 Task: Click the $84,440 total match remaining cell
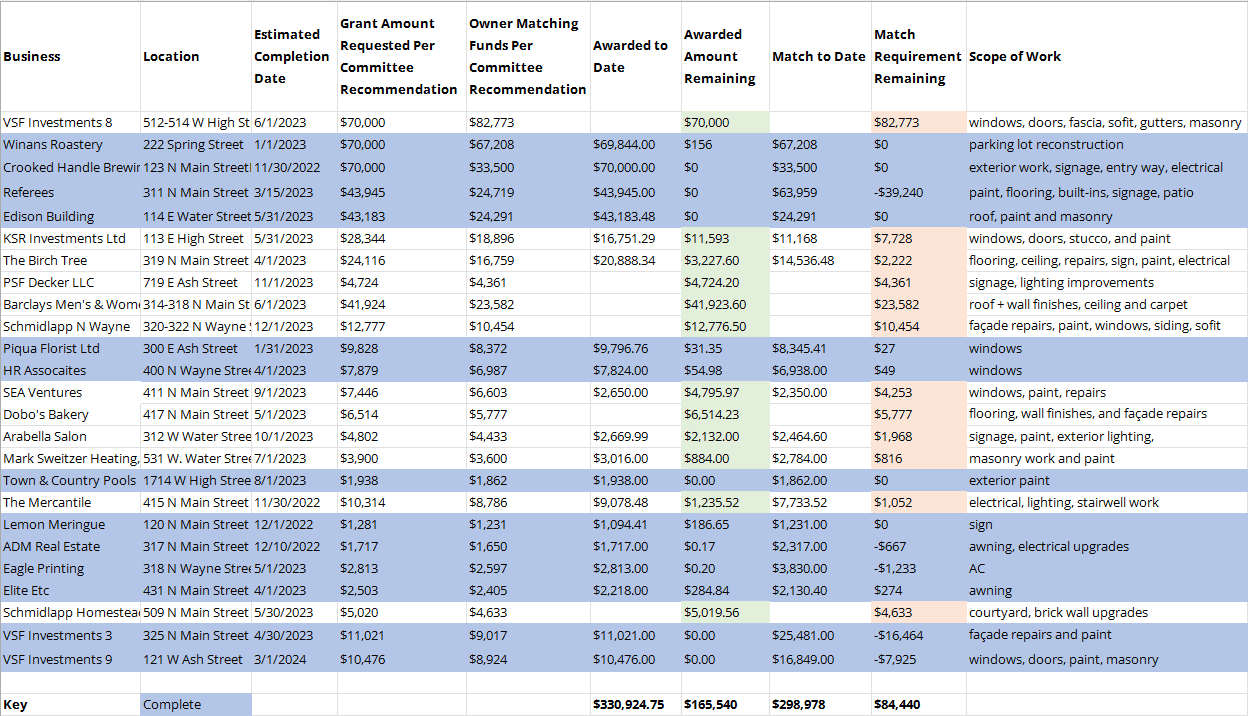click(x=897, y=704)
